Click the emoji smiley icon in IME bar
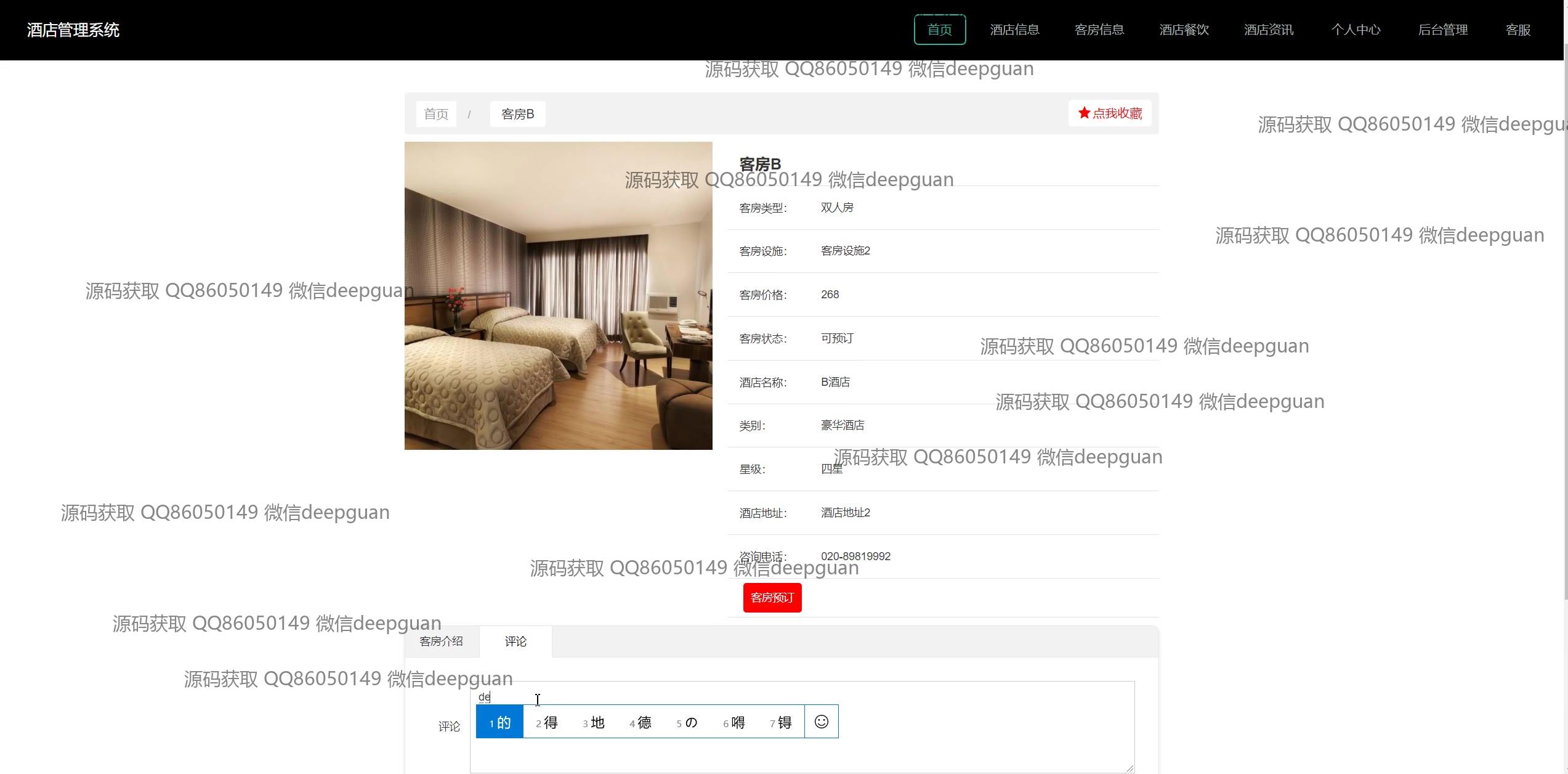 (x=821, y=722)
